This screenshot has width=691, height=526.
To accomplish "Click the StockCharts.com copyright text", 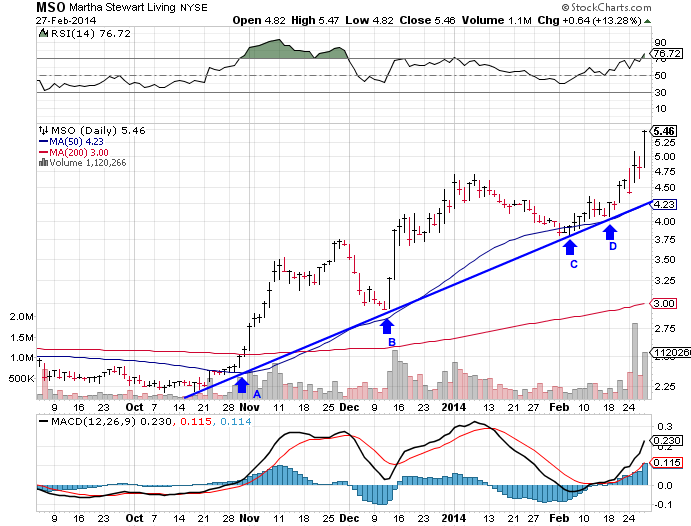I will coord(606,7).
